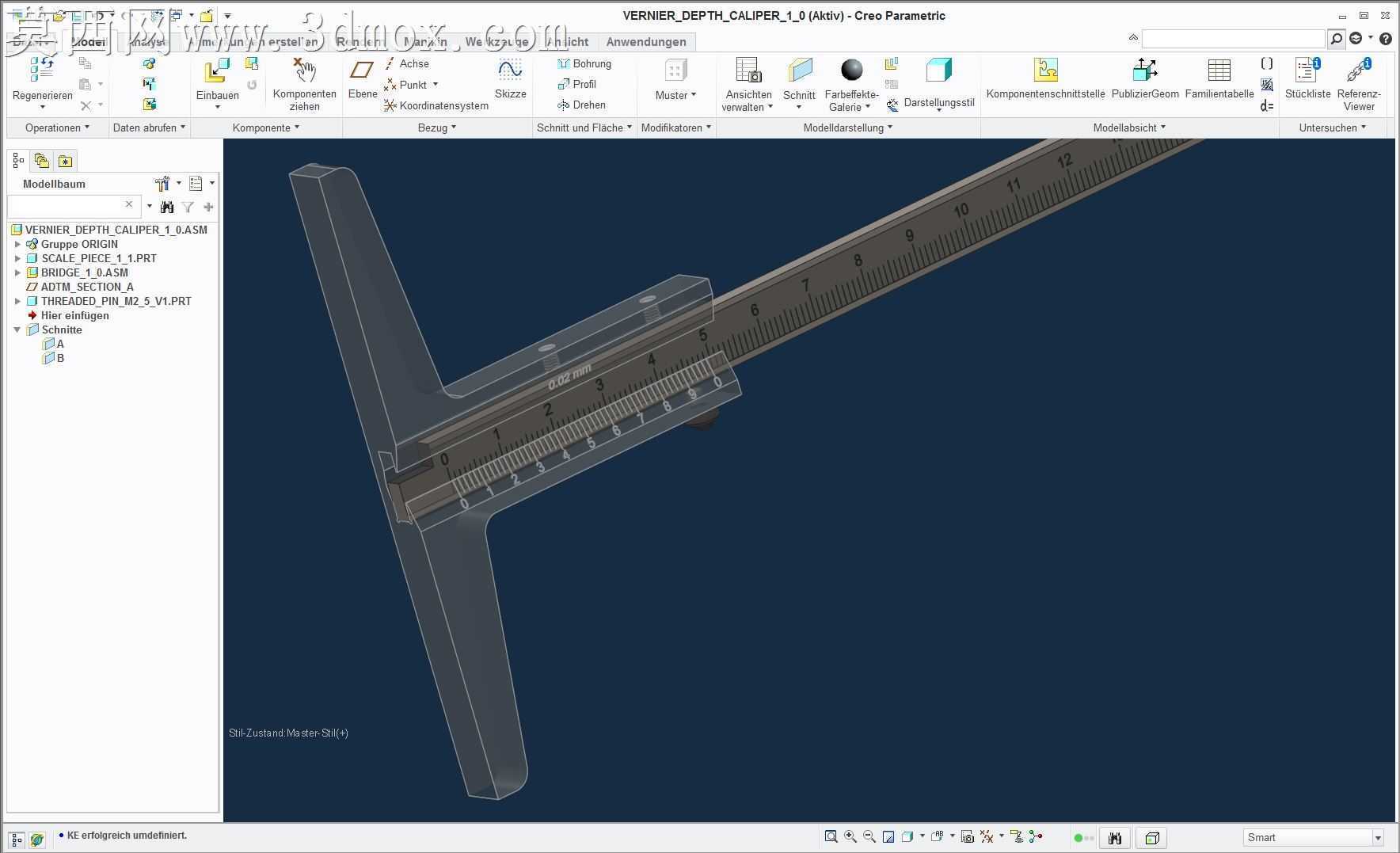Expand SCALE_PIECE_1_1.PRT node

pyautogui.click(x=17, y=258)
